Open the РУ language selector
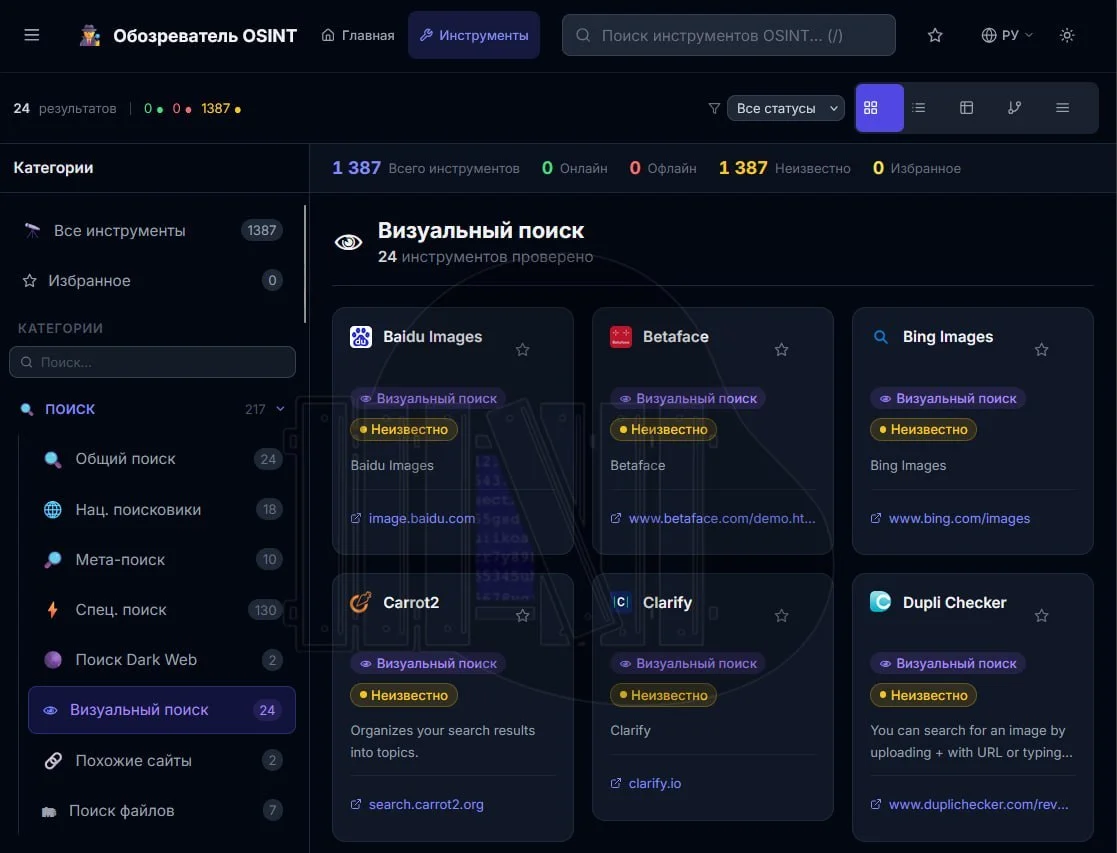Screen dimensions: 1117x853 click(1007, 35)
